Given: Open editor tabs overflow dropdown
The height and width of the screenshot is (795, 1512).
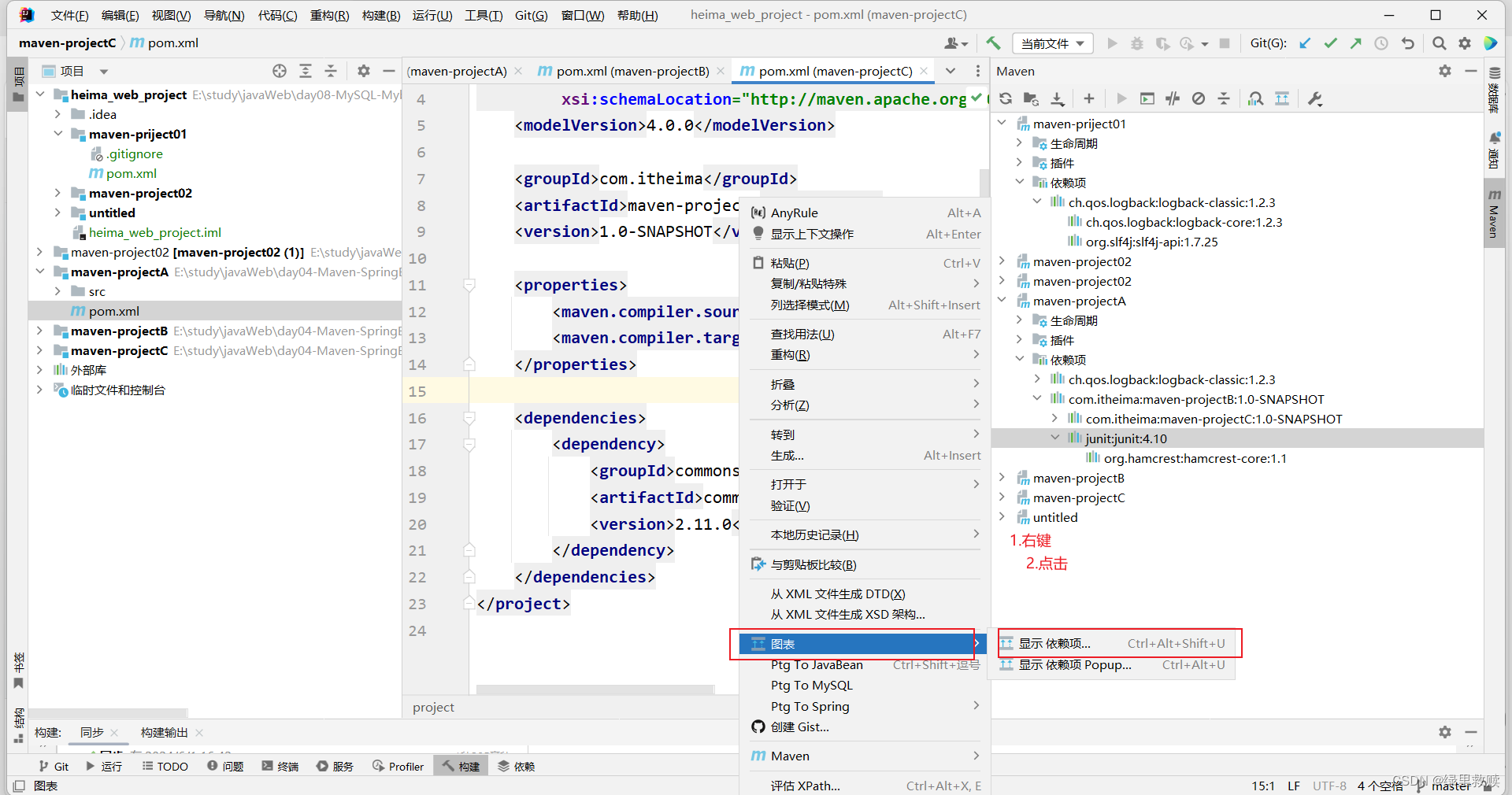Looking at the screenshot, I should click(951, 71).
